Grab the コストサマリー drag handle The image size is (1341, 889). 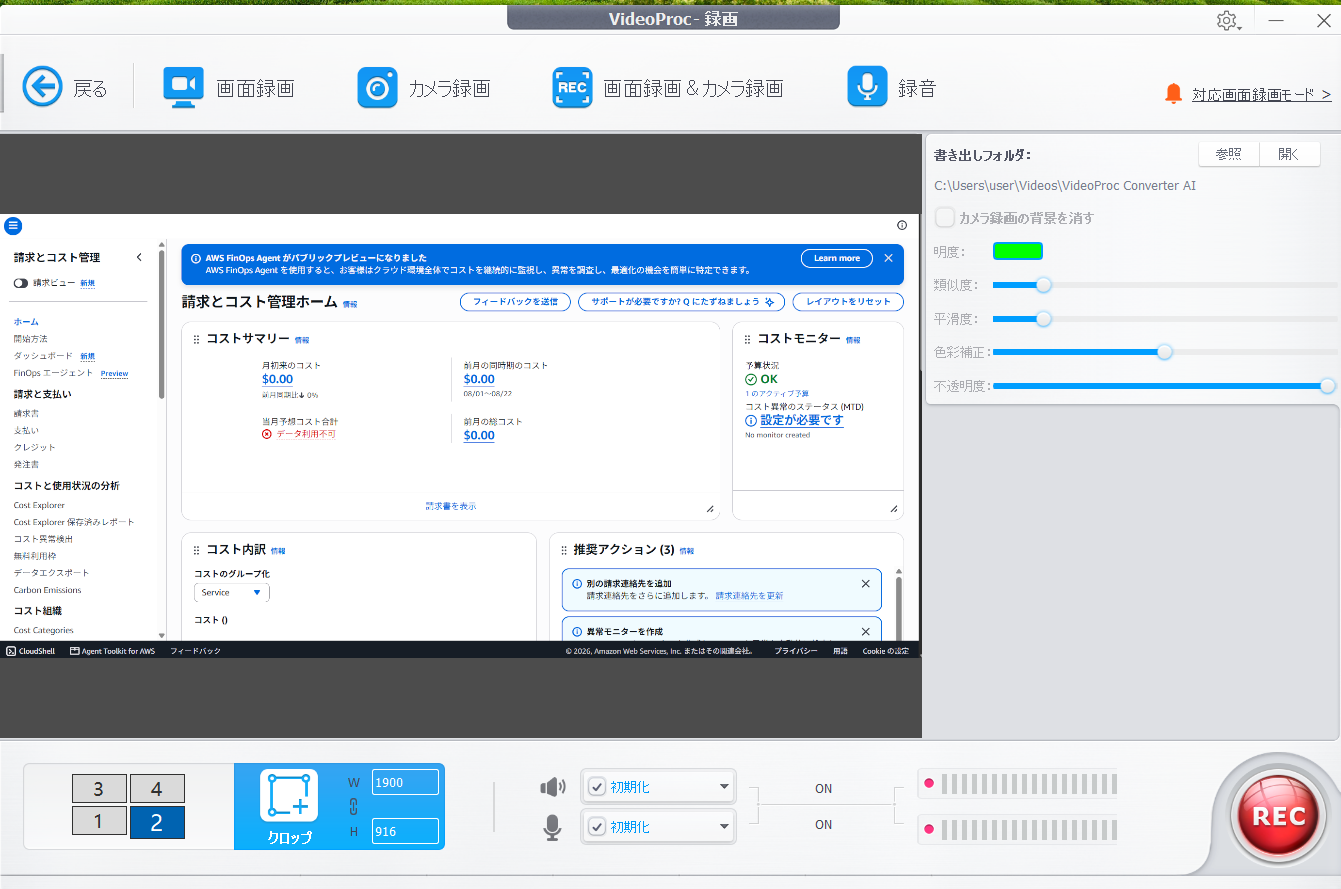click(196, 339)
